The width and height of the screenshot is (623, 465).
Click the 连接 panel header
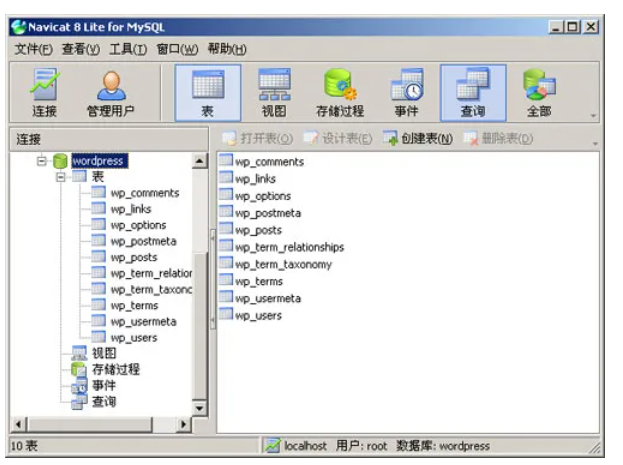click(109, 139)
